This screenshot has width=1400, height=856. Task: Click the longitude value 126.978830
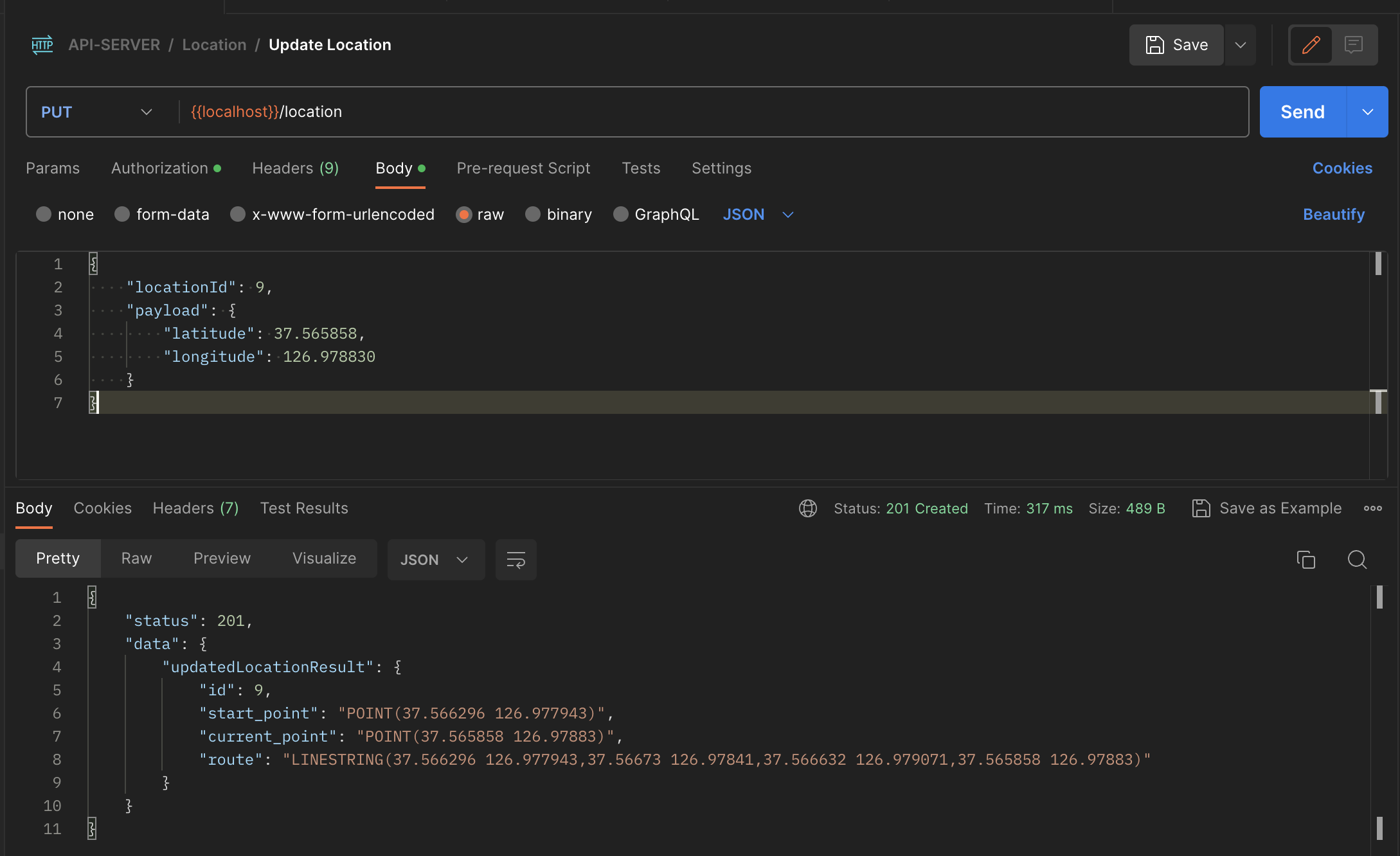(329, 357)
